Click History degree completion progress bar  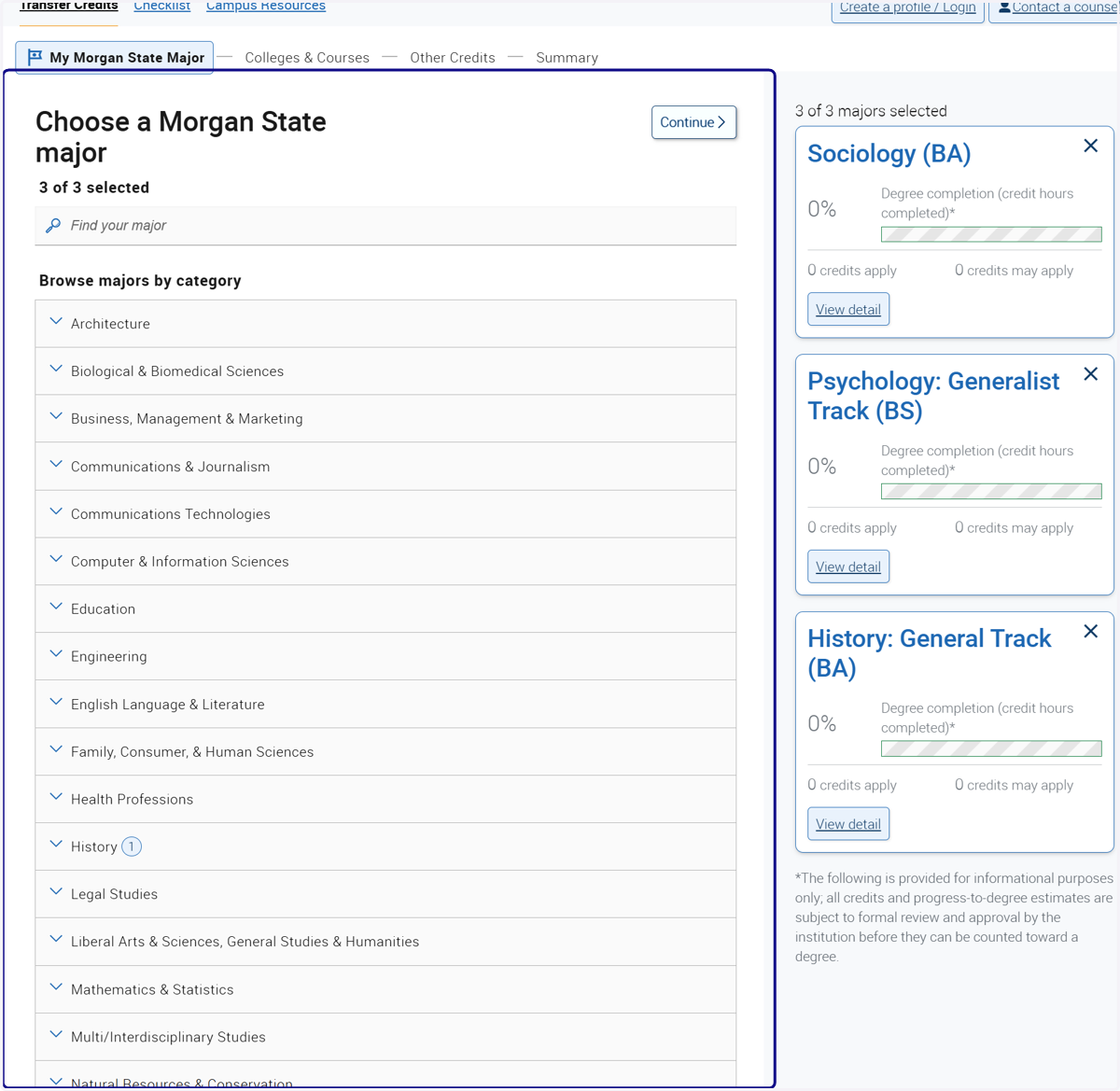click(x=991, y=748)
